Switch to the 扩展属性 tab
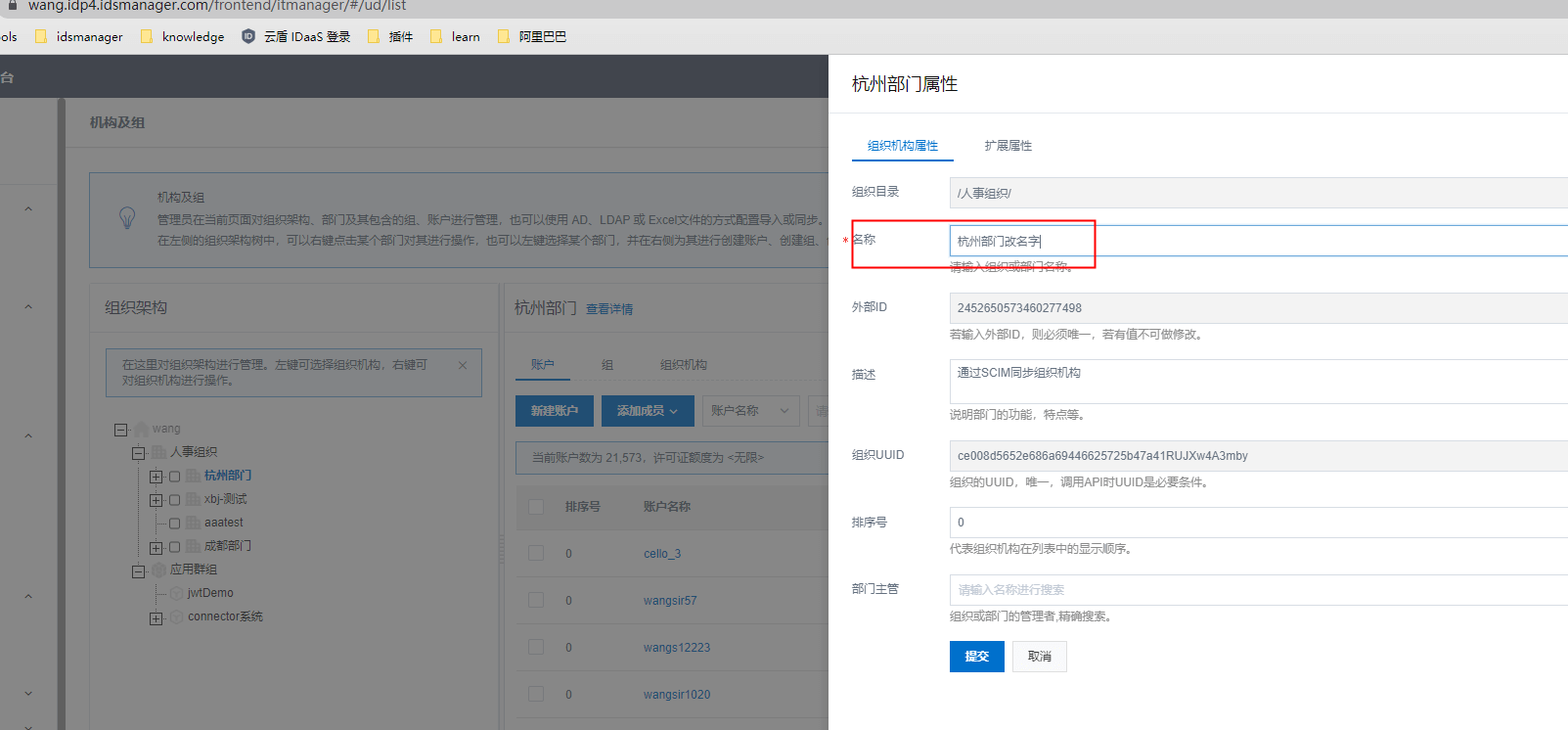Screen dimensions: 1568x730 point(1008,146)
